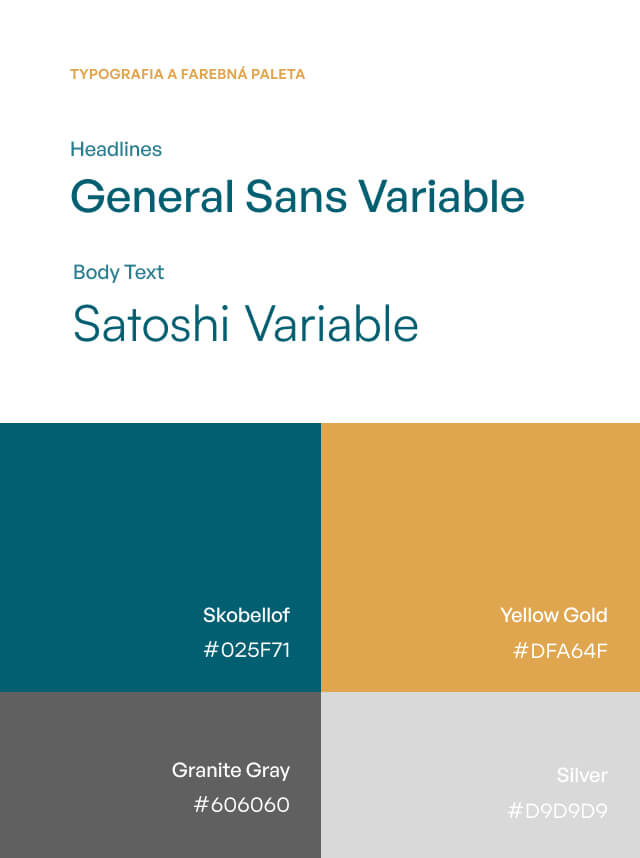The width and height of the screenshot is (640, 858).
Task: Select the Skobellof color name
Action: [246, 615]
